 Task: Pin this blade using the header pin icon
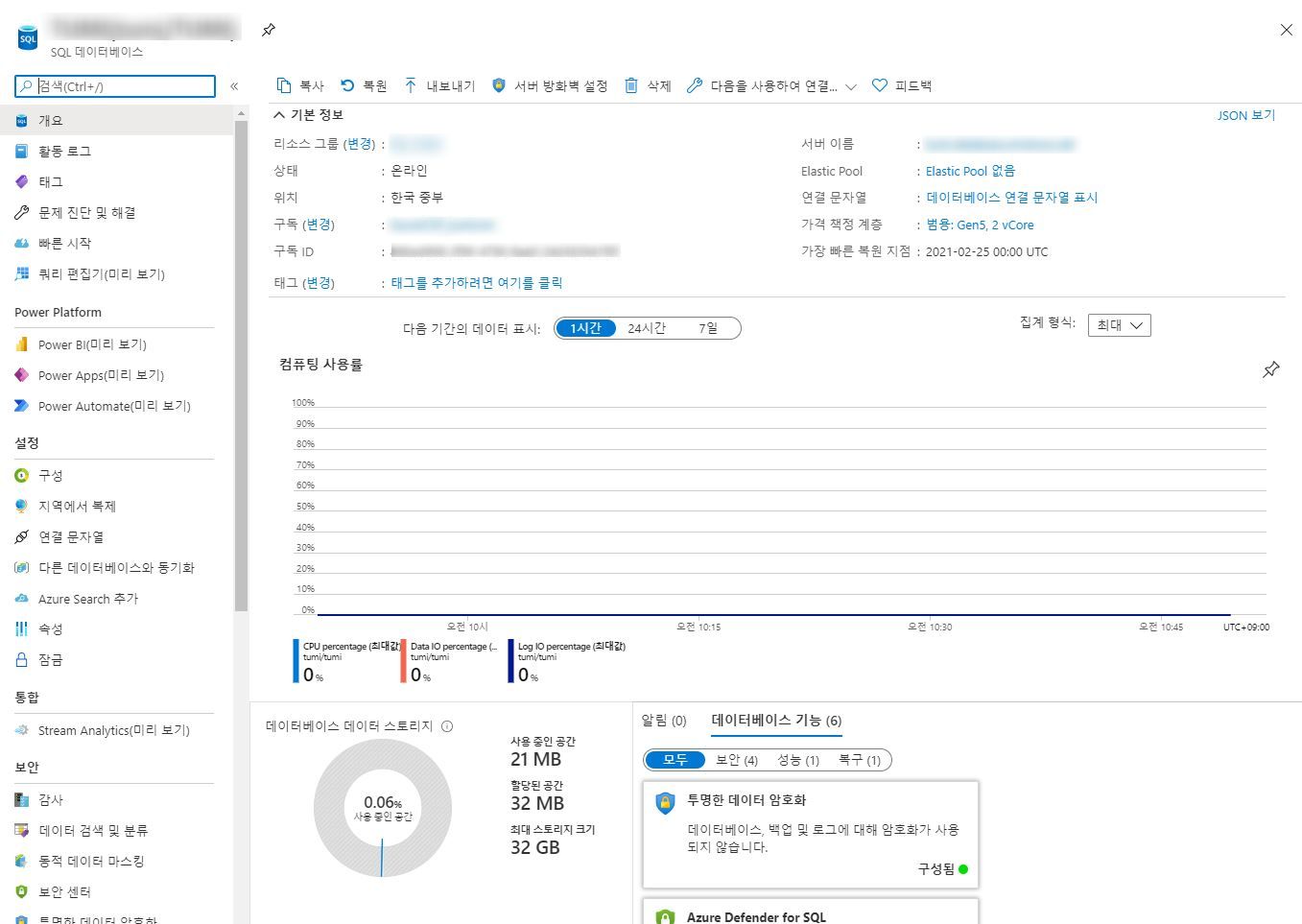(269, 31)
